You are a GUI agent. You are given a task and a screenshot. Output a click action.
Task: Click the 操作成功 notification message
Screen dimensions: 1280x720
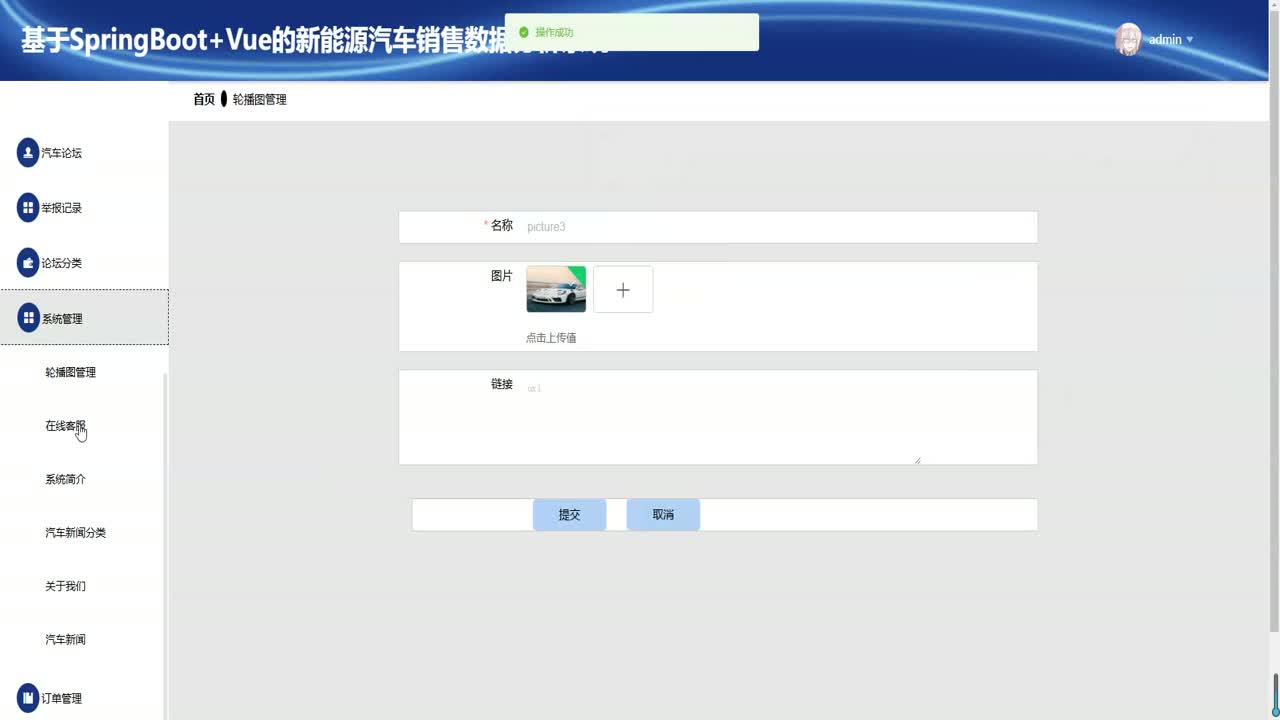pos(554,32)
